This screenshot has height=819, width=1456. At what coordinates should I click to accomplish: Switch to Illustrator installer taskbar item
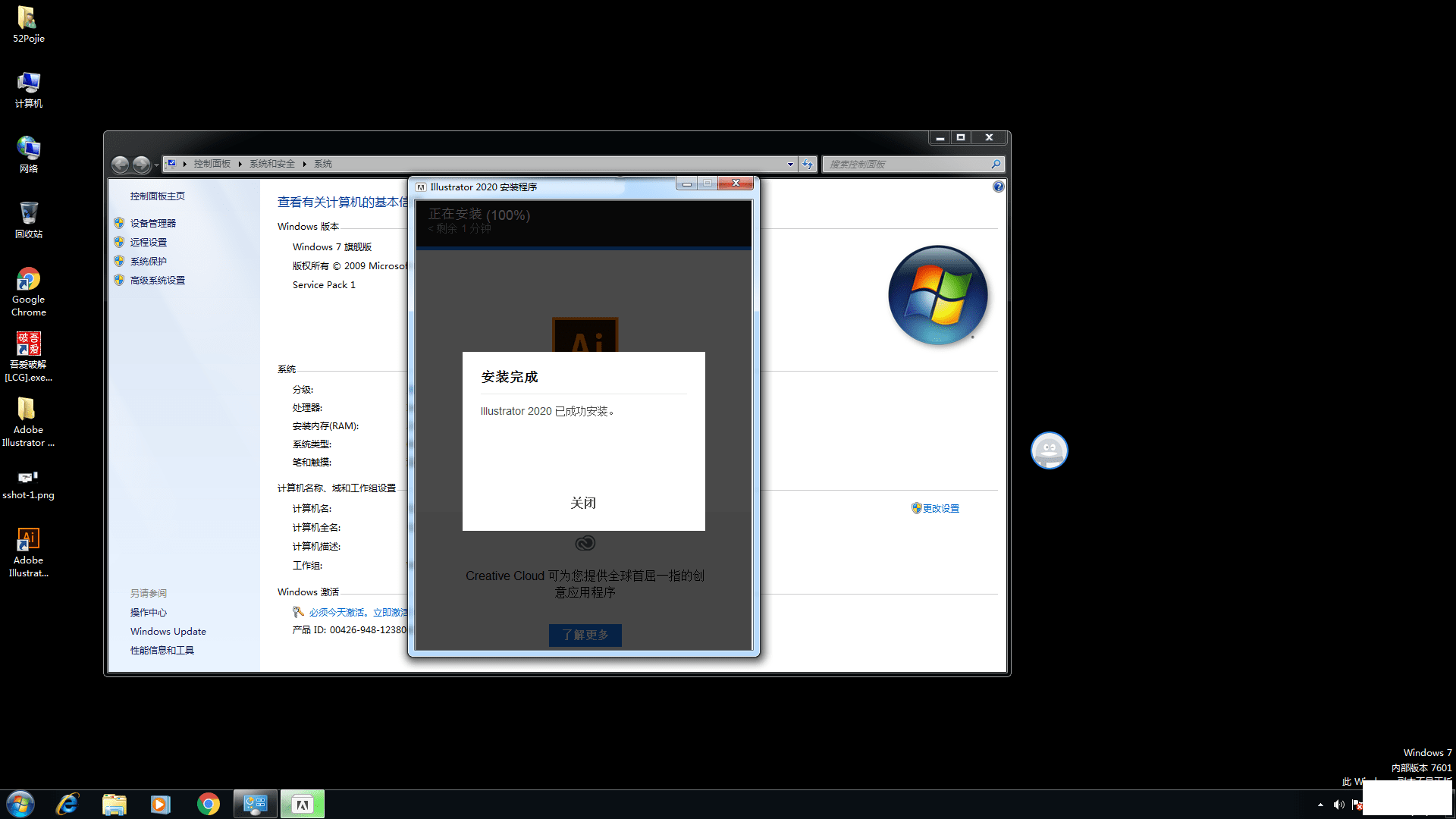coord(303,804)
